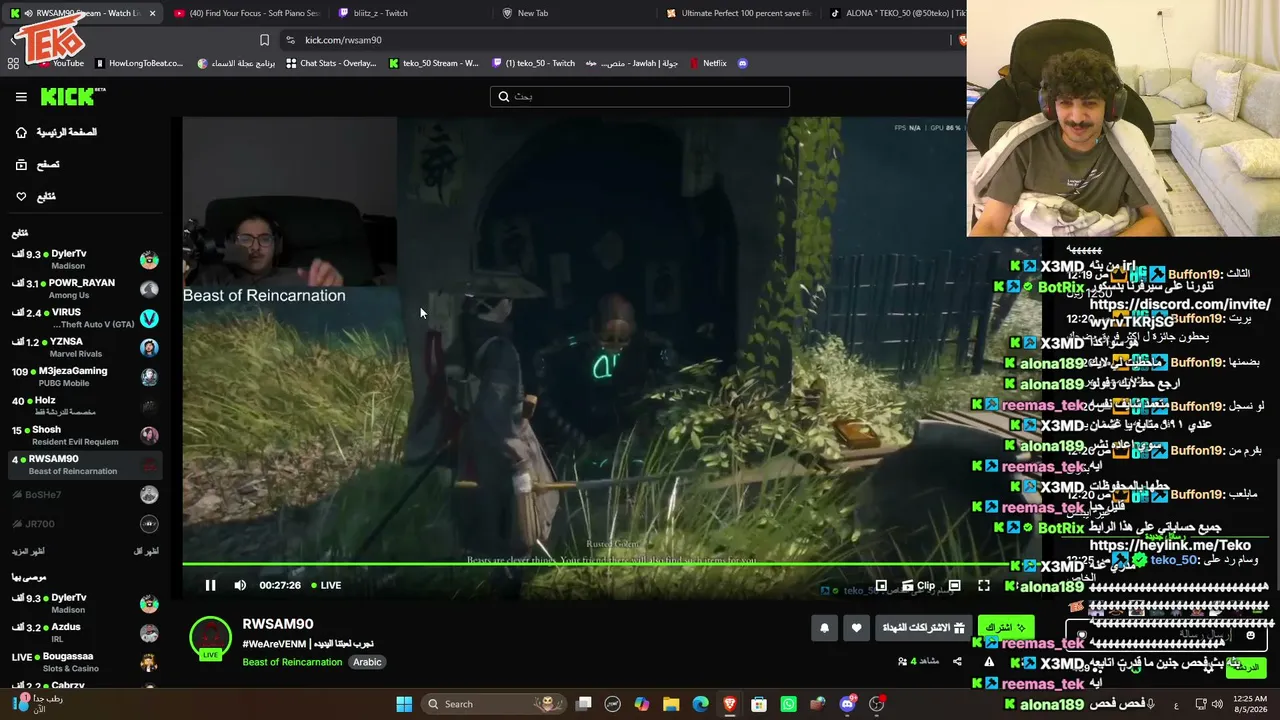Screen dimensions: 1280x720
Task: Toggle the notification bell for RWSAM90
Action: [x=824, y=628]
